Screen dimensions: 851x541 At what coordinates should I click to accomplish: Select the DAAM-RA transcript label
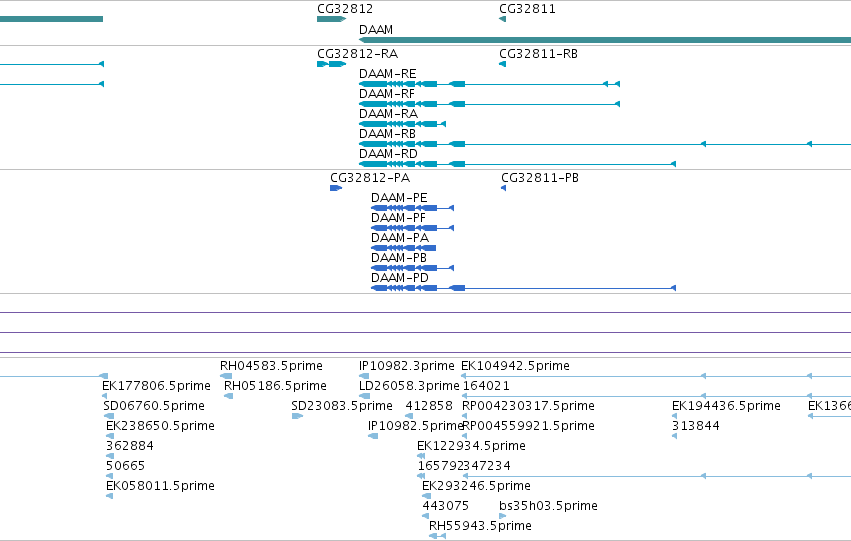coord(388,114)
